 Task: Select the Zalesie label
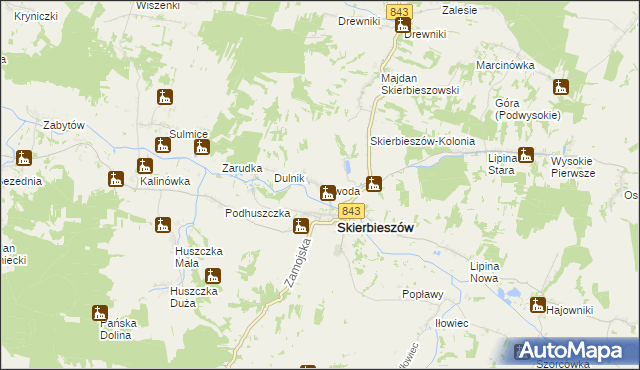460,10
